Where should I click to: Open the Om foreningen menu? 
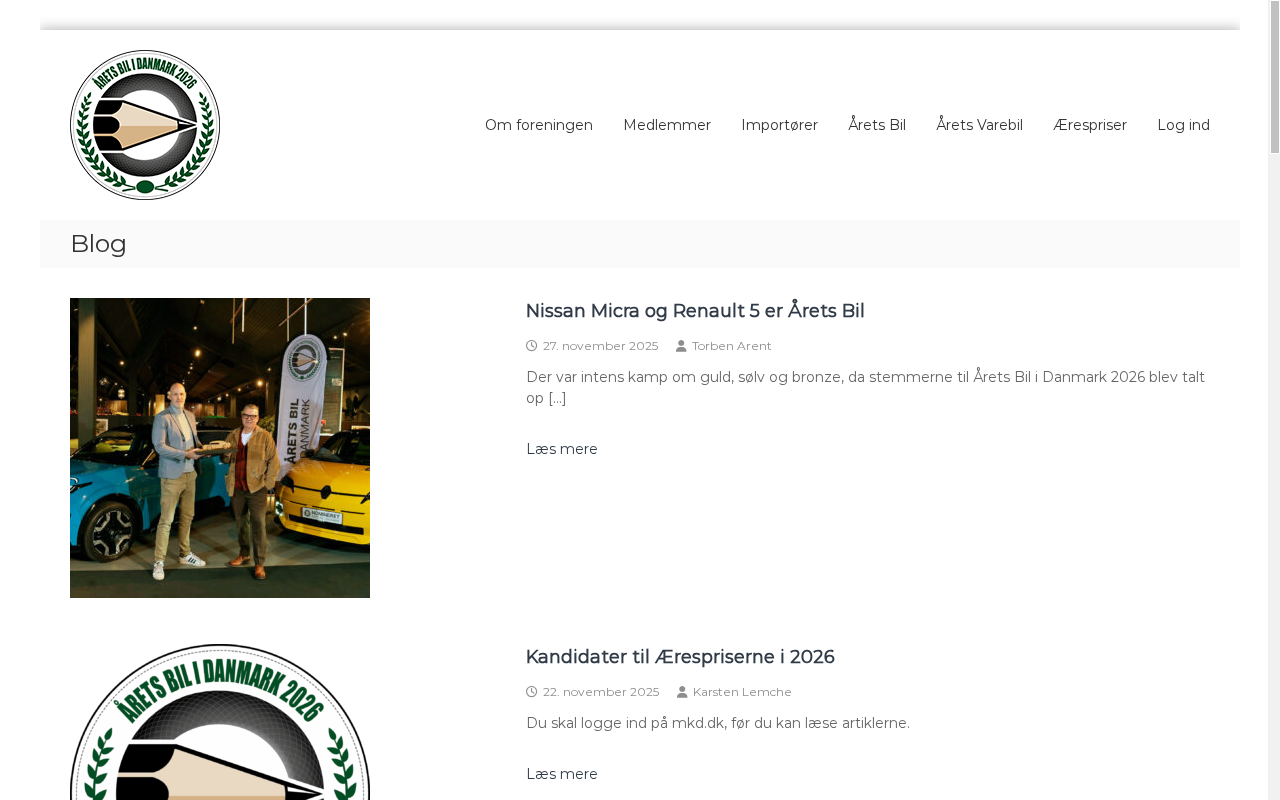click(x=539, y=125)
